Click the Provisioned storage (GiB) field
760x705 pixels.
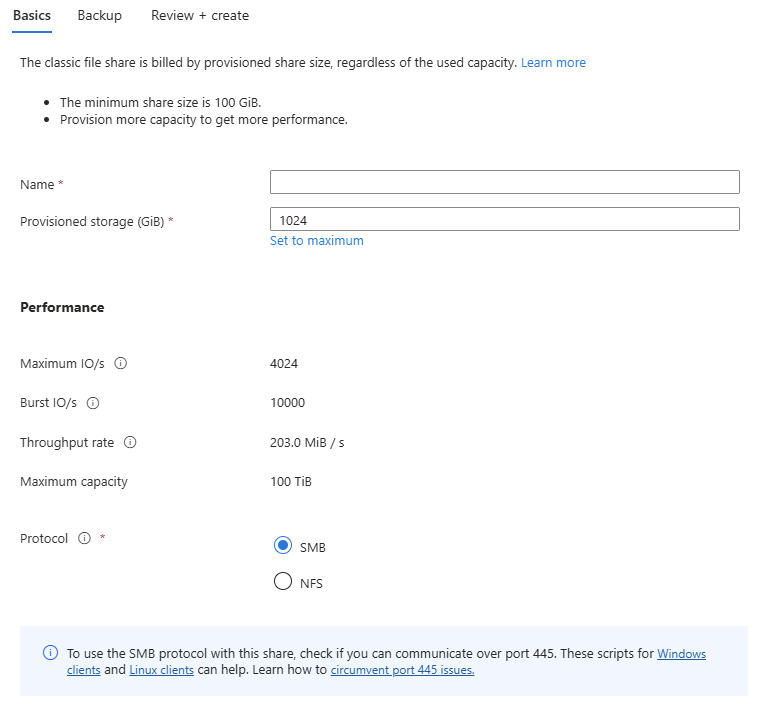click(x=505, y=219)
